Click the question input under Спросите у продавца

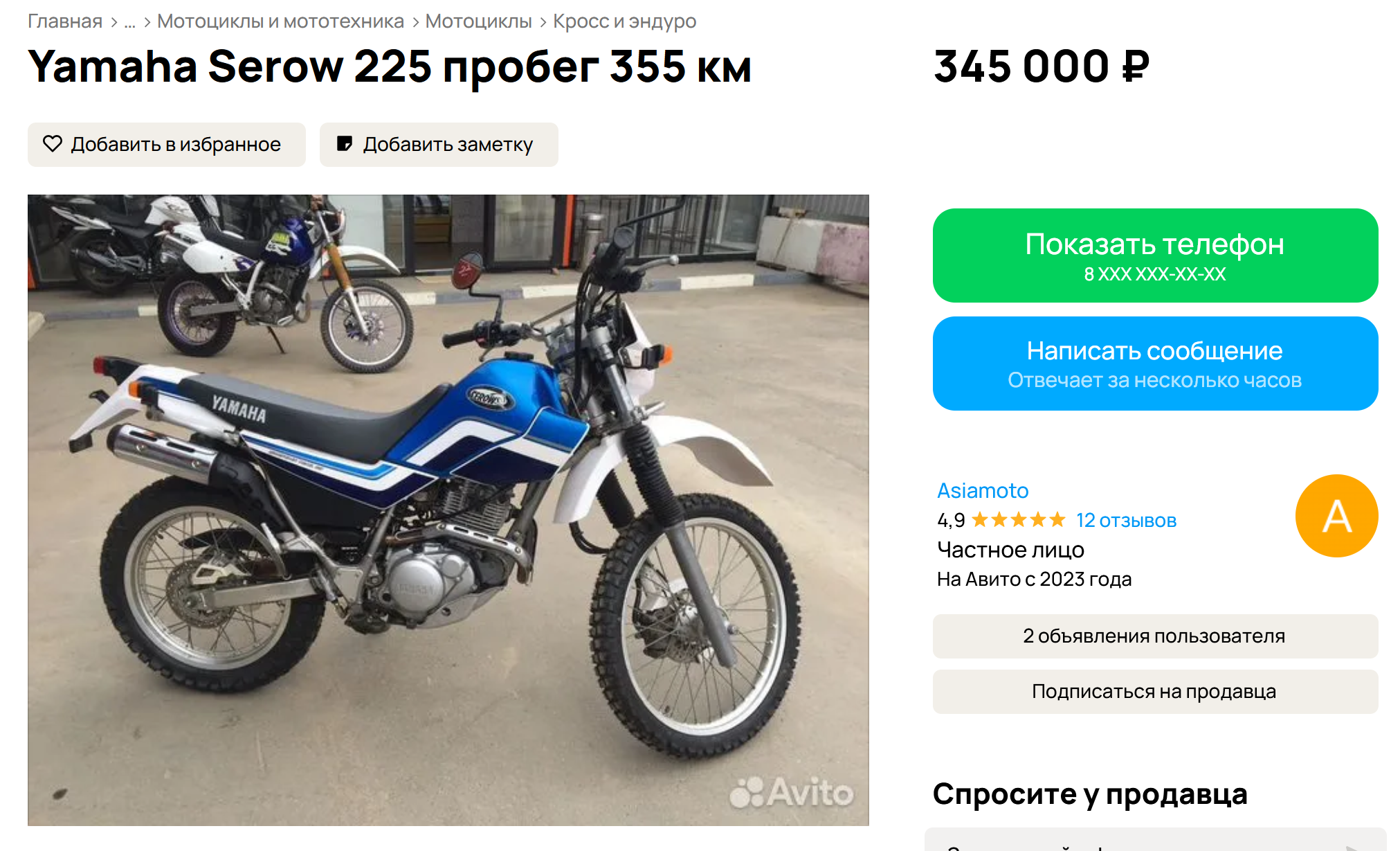1155,840
